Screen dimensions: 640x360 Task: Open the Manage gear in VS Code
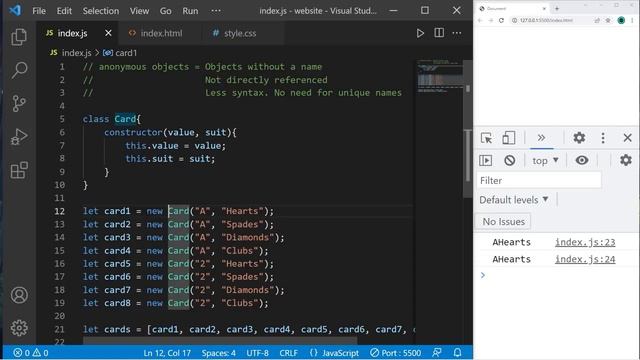tap(19, 328)
